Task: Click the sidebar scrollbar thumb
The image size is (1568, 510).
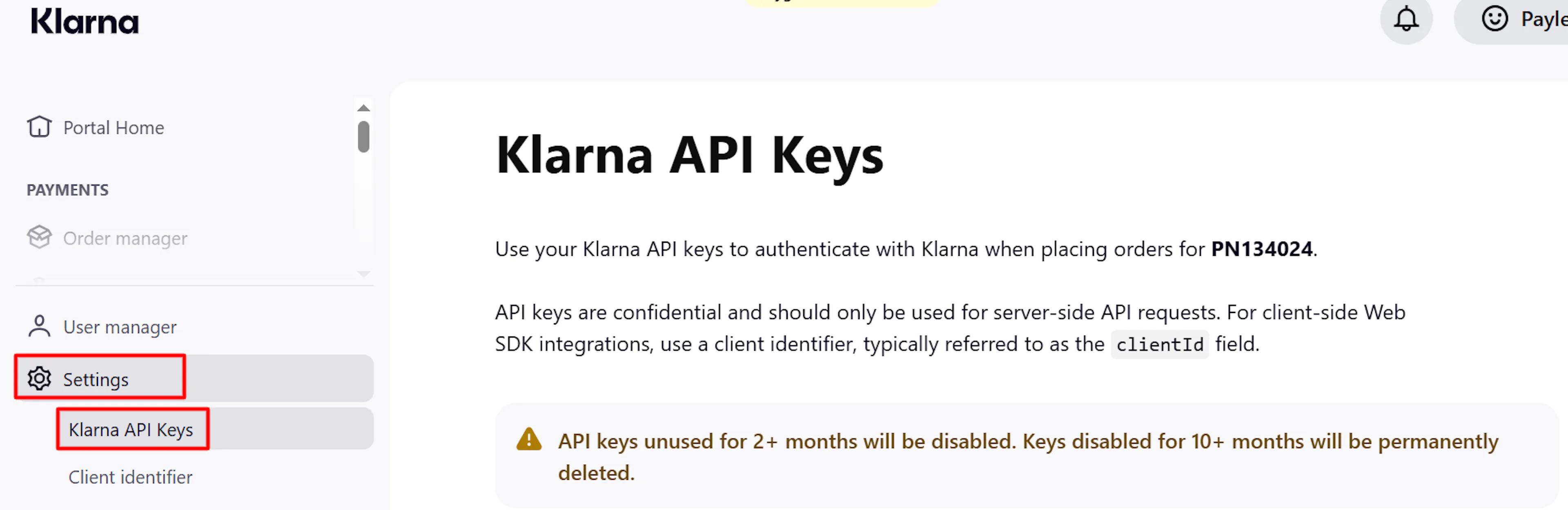Action: pyautogui.click(x=363, y=136)
